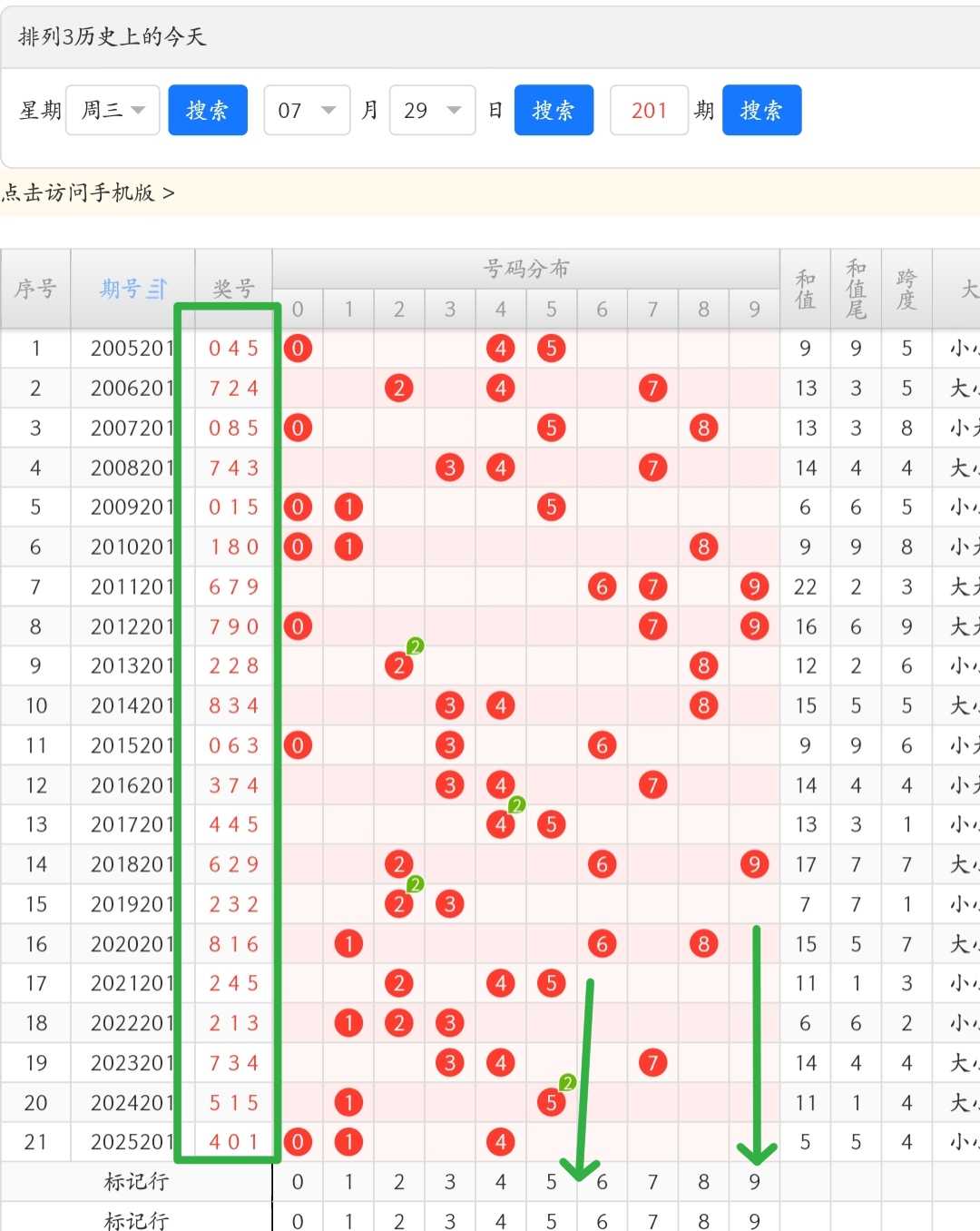980x1231 pixels.
Task: Click red ball 8 in row 2014201
Action: (703, 705)
